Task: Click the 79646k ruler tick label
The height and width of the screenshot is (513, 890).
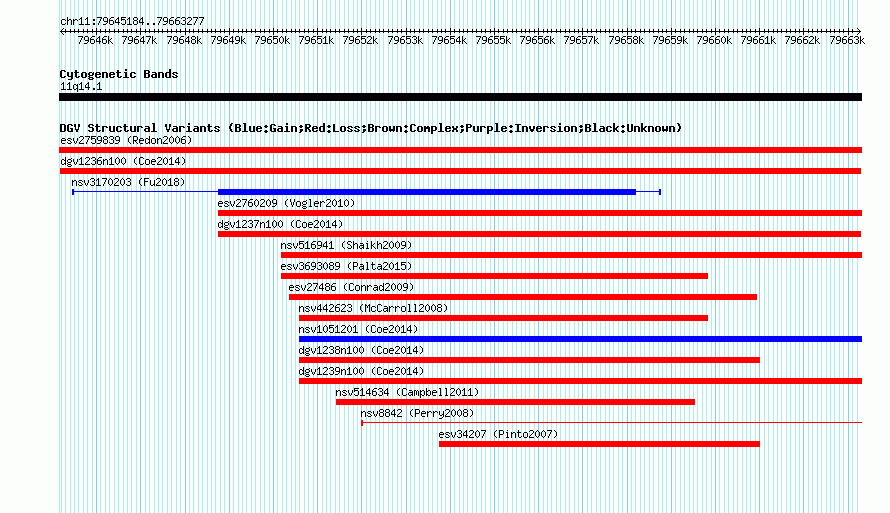Action: click(x=95, y=40)
